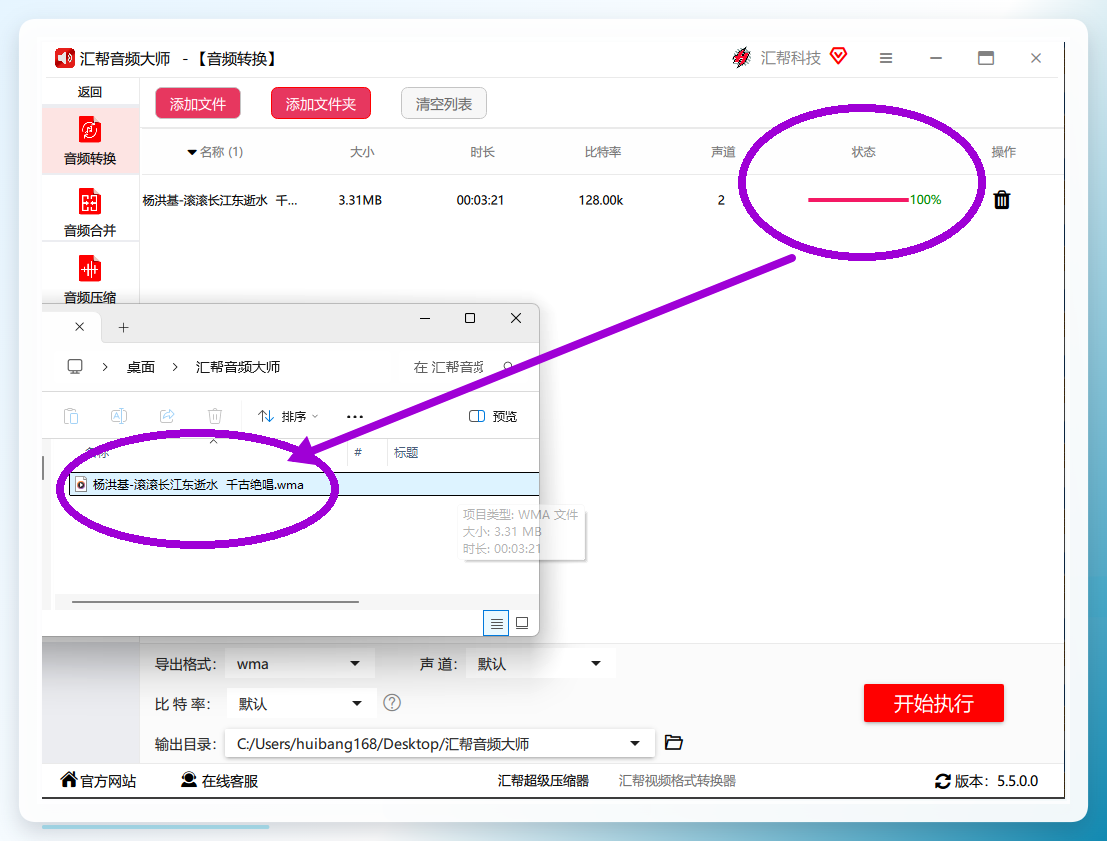Click the red VIP diamond icon

(x=838, y=56)
